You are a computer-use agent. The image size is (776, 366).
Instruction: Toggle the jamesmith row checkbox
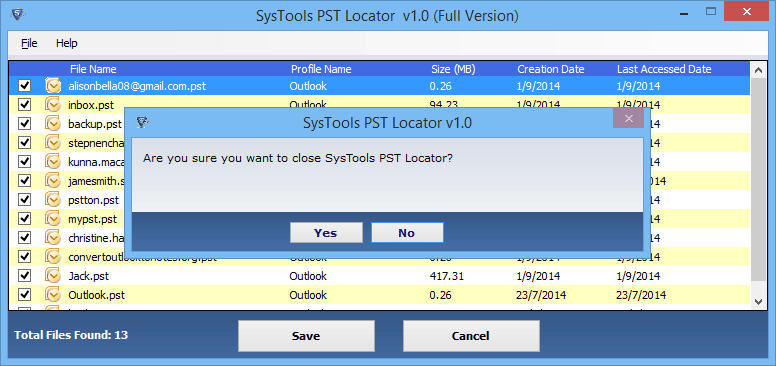[x=24, y=181]
